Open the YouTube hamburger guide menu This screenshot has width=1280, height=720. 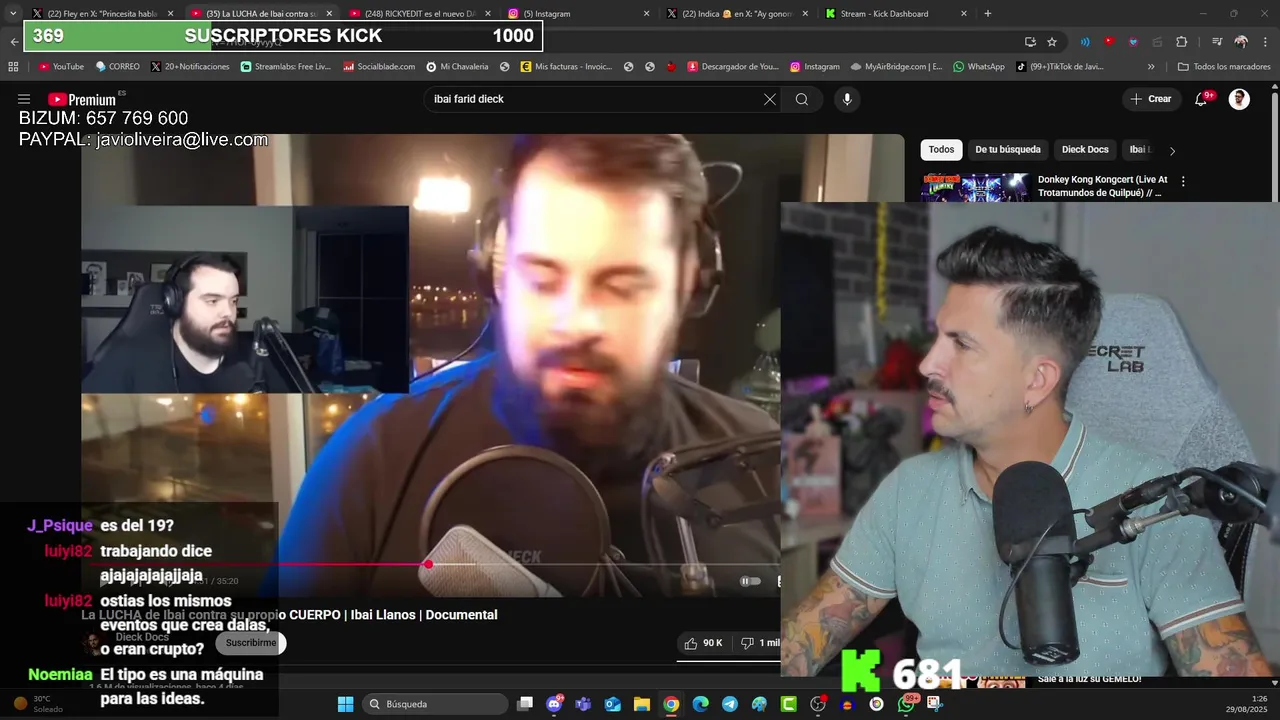[x=24, y=99]
